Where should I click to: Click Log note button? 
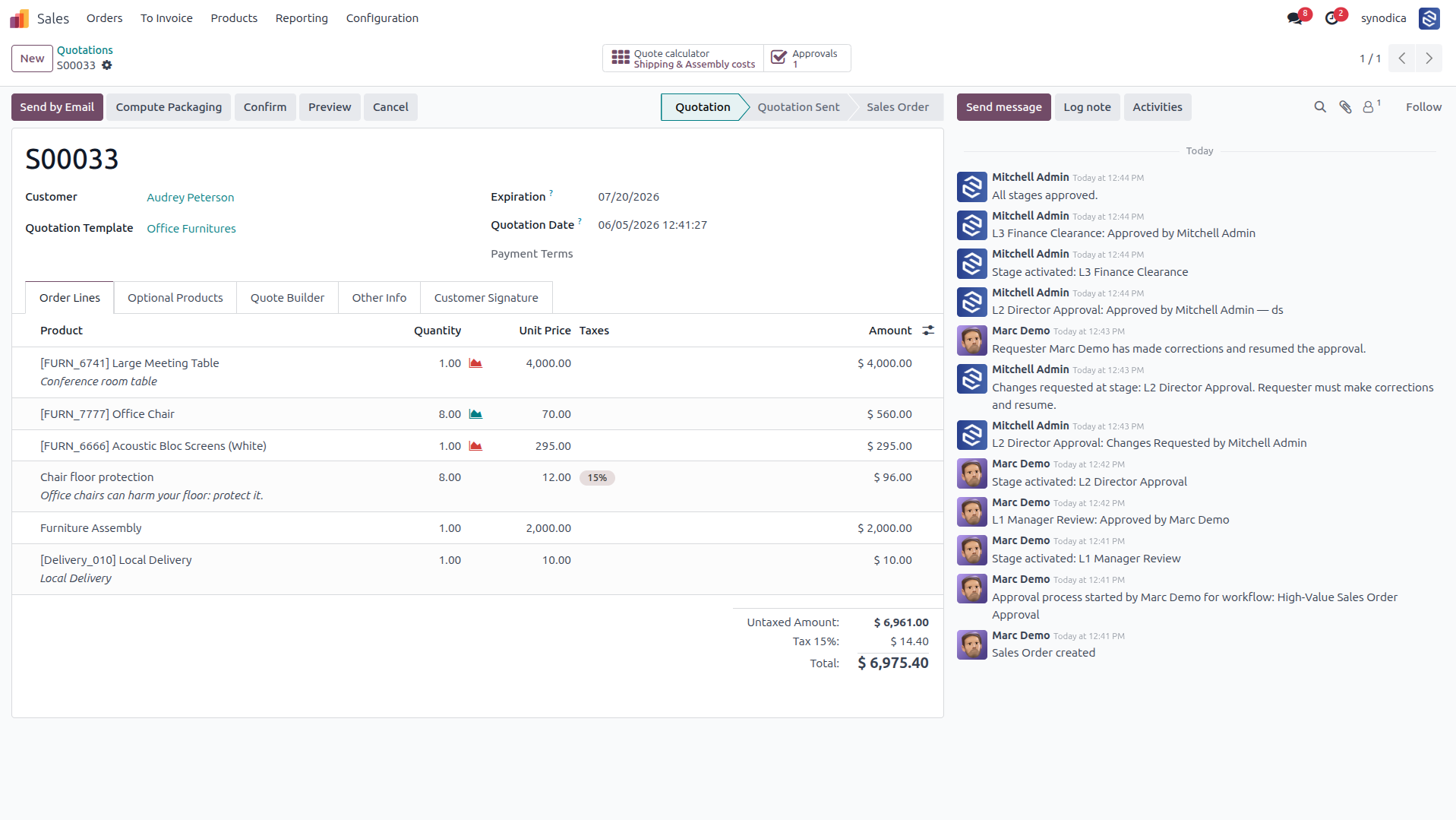tap(1087, 107)
